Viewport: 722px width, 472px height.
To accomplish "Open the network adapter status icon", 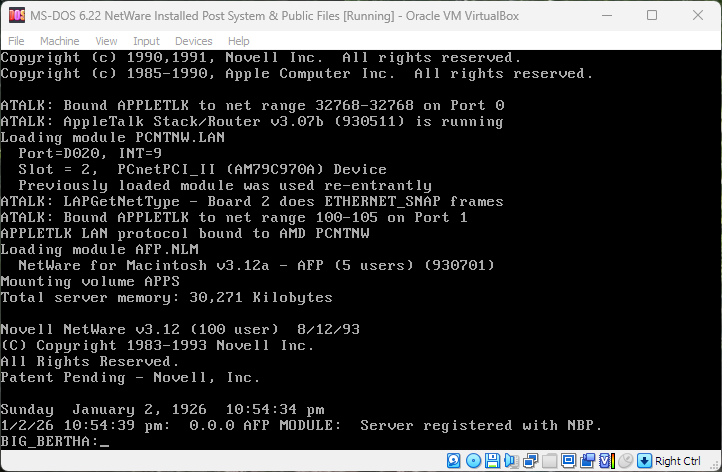I will point(530,461).
